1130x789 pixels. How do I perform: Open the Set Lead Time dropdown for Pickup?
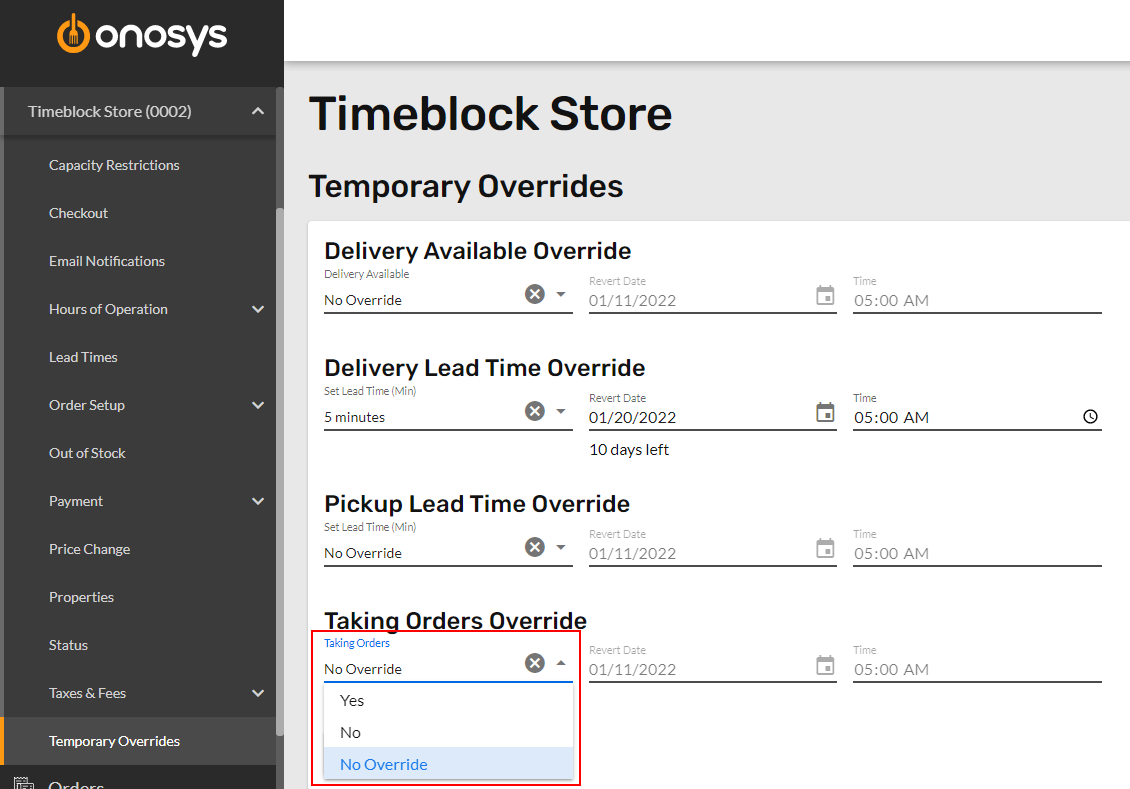560,547
